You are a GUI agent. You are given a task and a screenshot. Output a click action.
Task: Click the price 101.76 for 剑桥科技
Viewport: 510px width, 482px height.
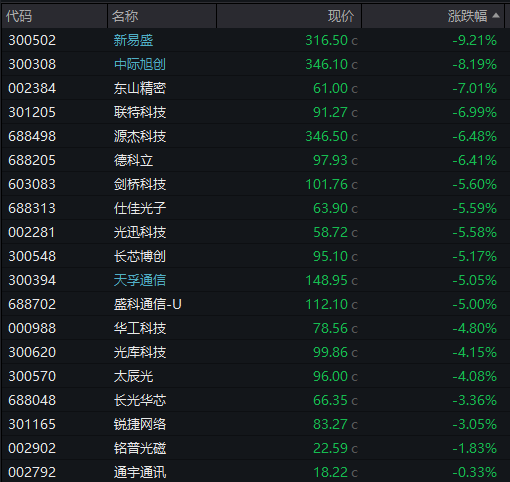click(327, 184)
